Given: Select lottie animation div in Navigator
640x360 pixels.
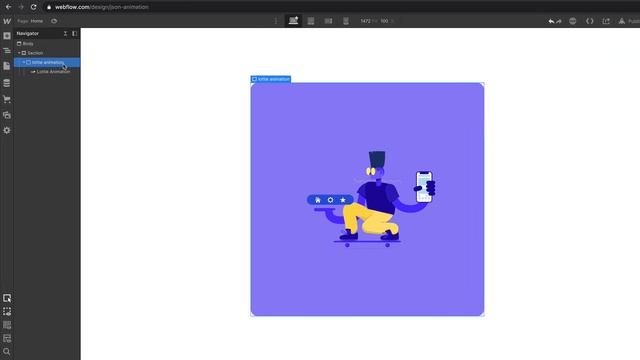Looking at the screenshot, I should click(47, 62).
